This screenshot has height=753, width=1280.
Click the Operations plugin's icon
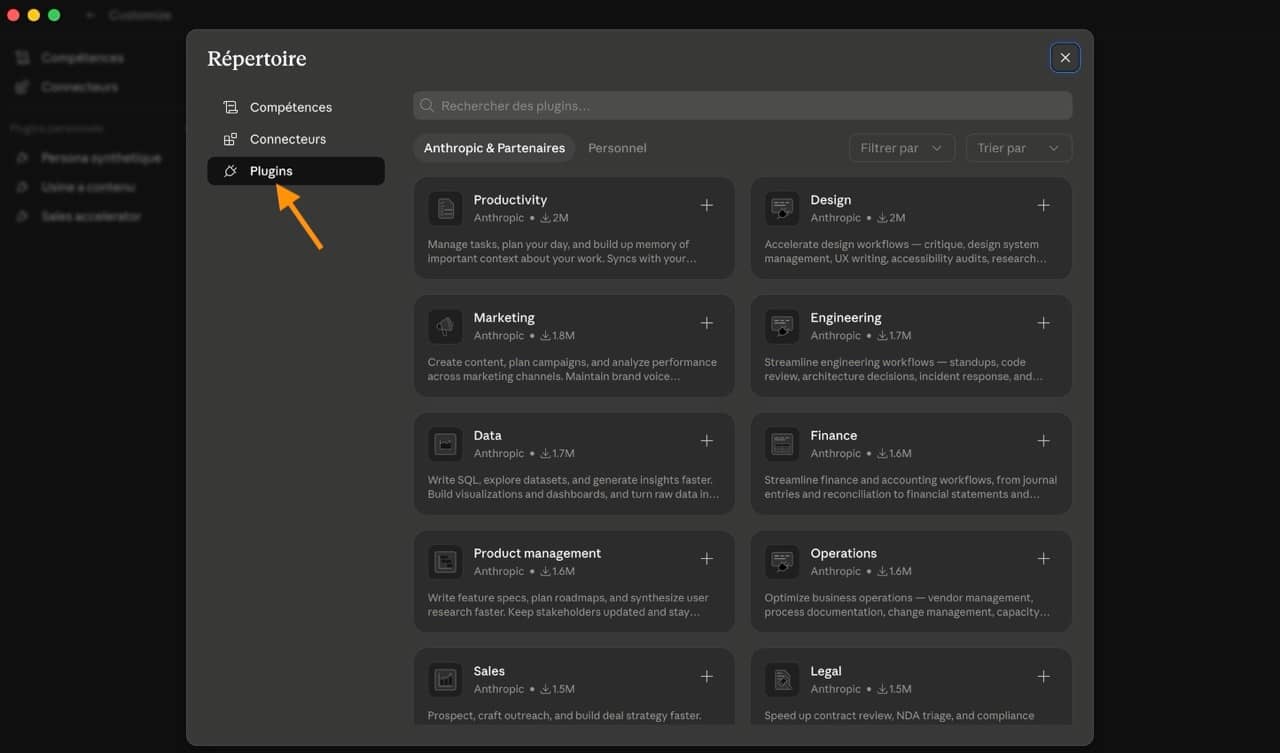pyautogui.click(x=782, y=562)
